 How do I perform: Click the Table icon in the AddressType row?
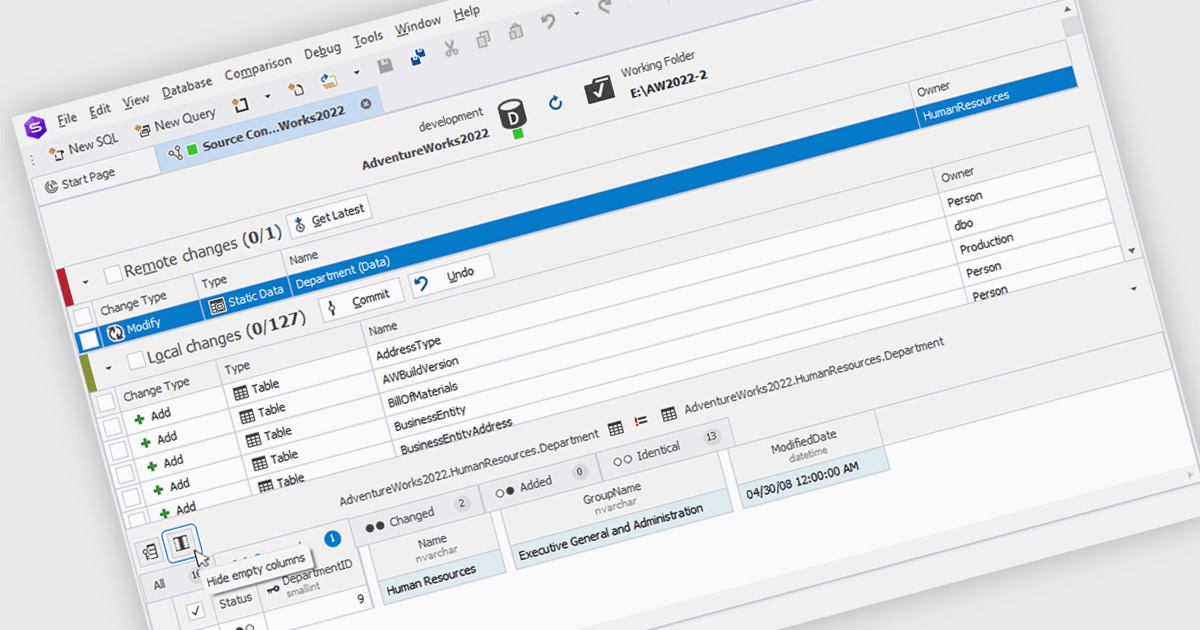tap(241, 393)
